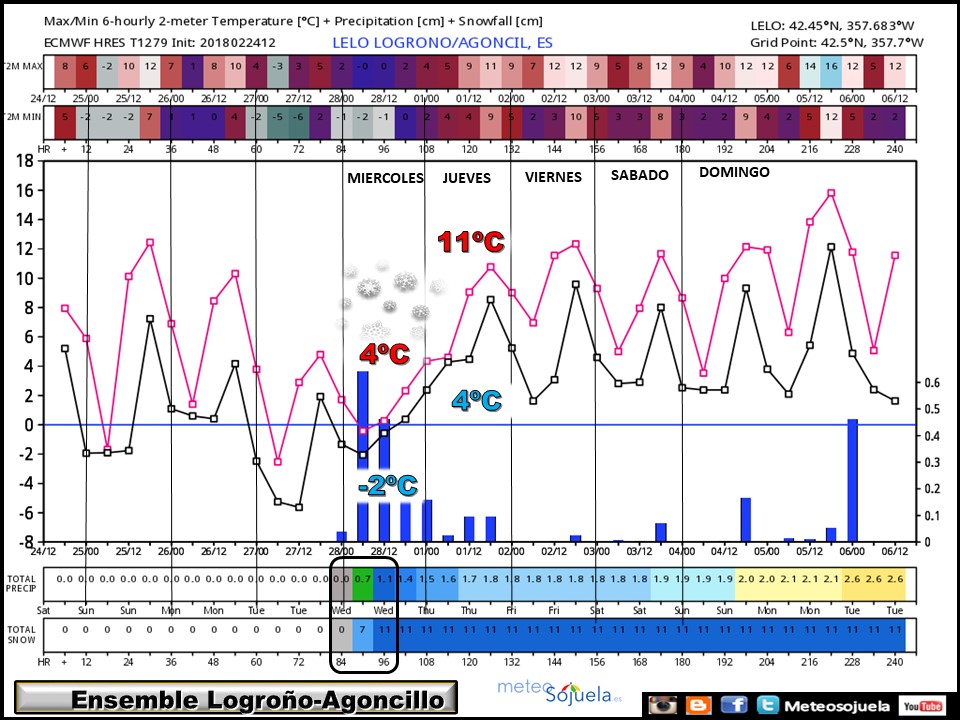The image size is (960, 720).
Task: Select the Max/Min 6-hourly chart title
Action: click(293, 21)
